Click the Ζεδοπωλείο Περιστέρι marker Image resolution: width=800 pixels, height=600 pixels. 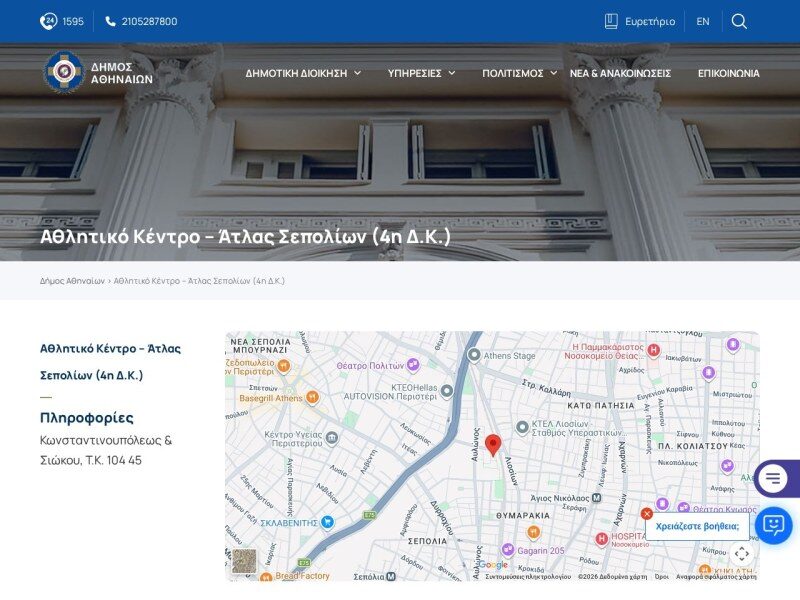point(284,365)
